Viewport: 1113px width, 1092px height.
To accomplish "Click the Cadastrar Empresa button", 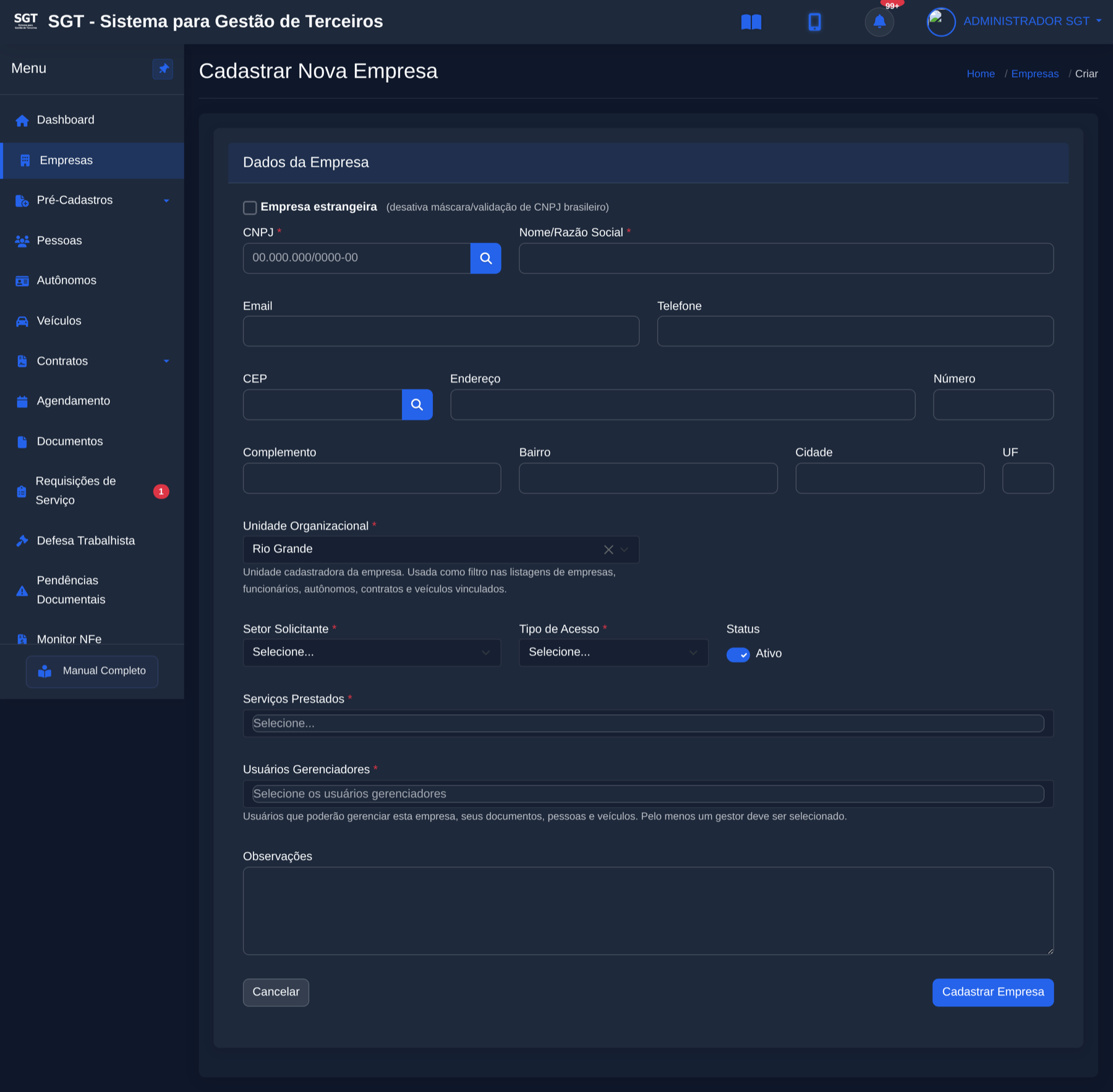I will [x=993, y=992].
